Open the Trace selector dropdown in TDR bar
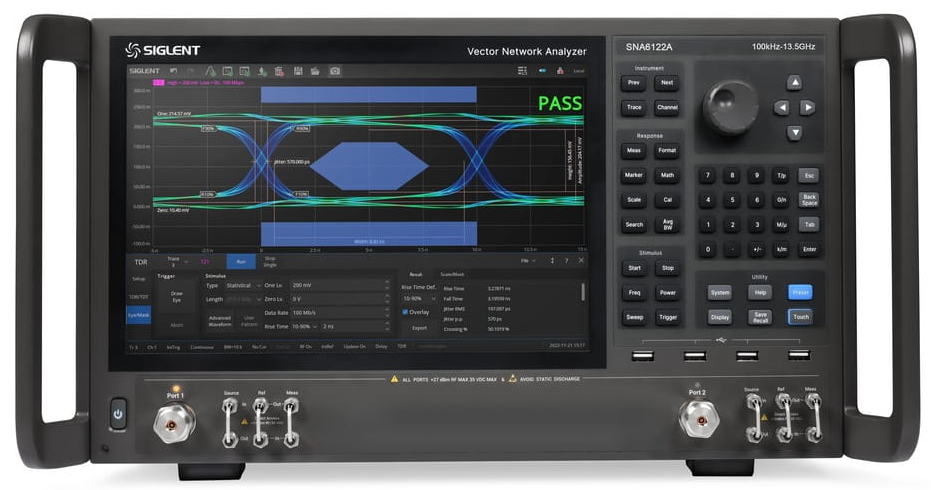Viewport: 931px width, 490px height. [x=176, y=261]
